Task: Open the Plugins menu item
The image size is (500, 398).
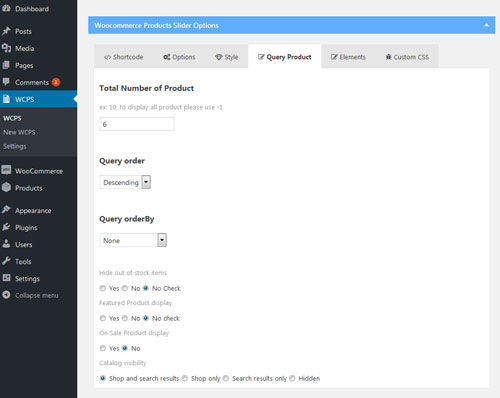Action: click(38, 227)
